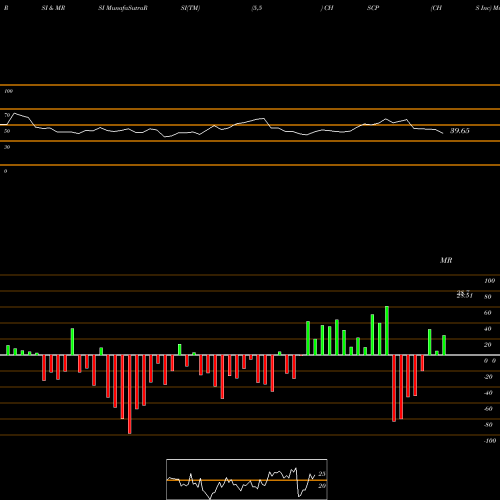The image size is (500, 500).
Task: Click the MR axis label 60
Action: (x=488, y=313)
